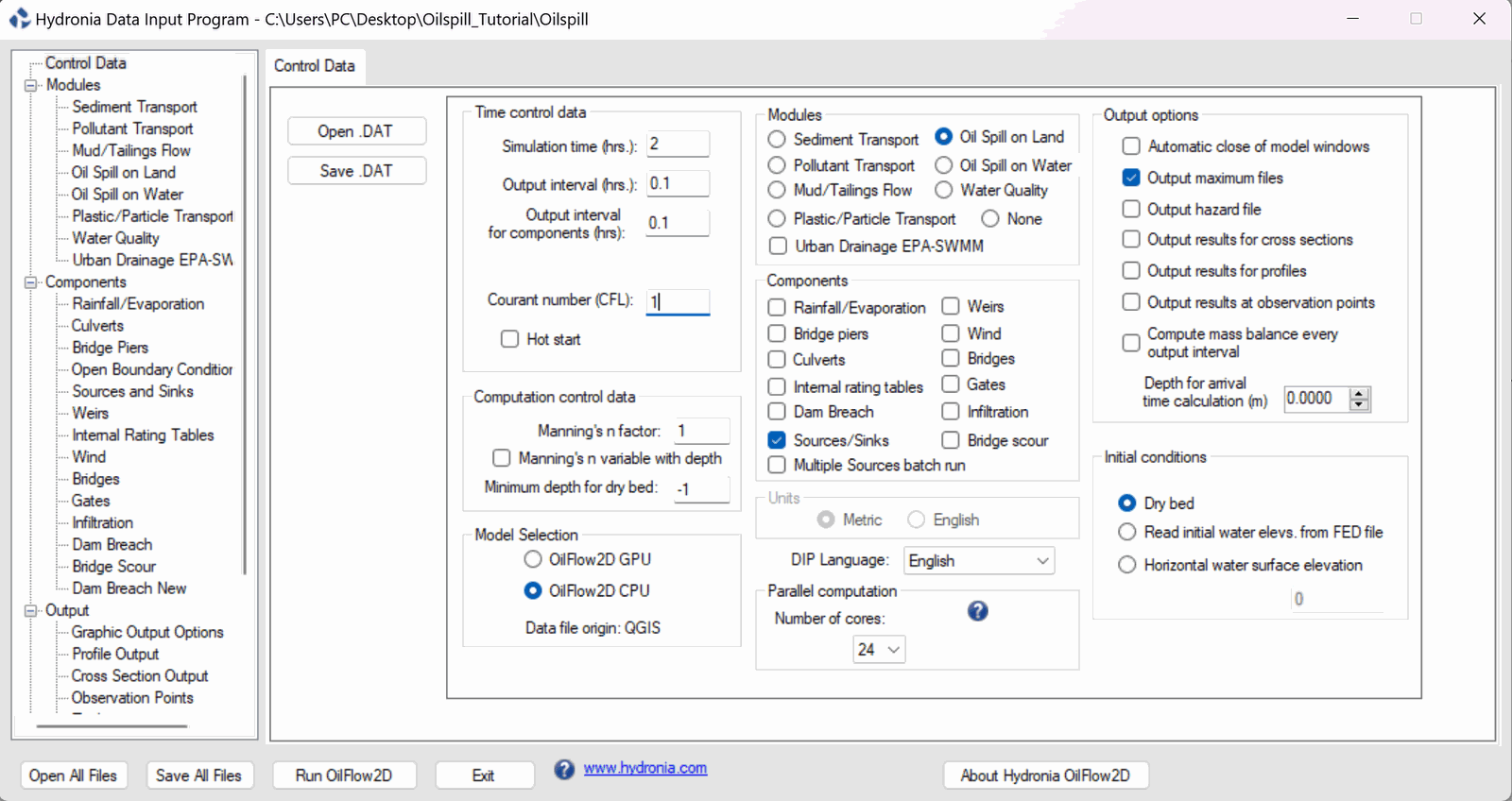Open the www.hydronia.com link

click(645, 768)
